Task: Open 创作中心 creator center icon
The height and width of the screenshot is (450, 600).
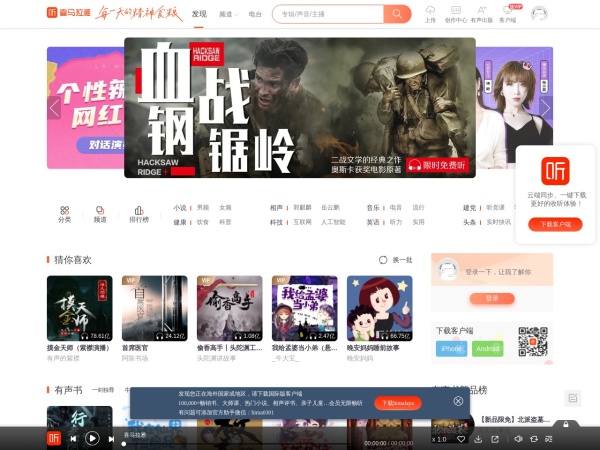Action: (456, 11)
